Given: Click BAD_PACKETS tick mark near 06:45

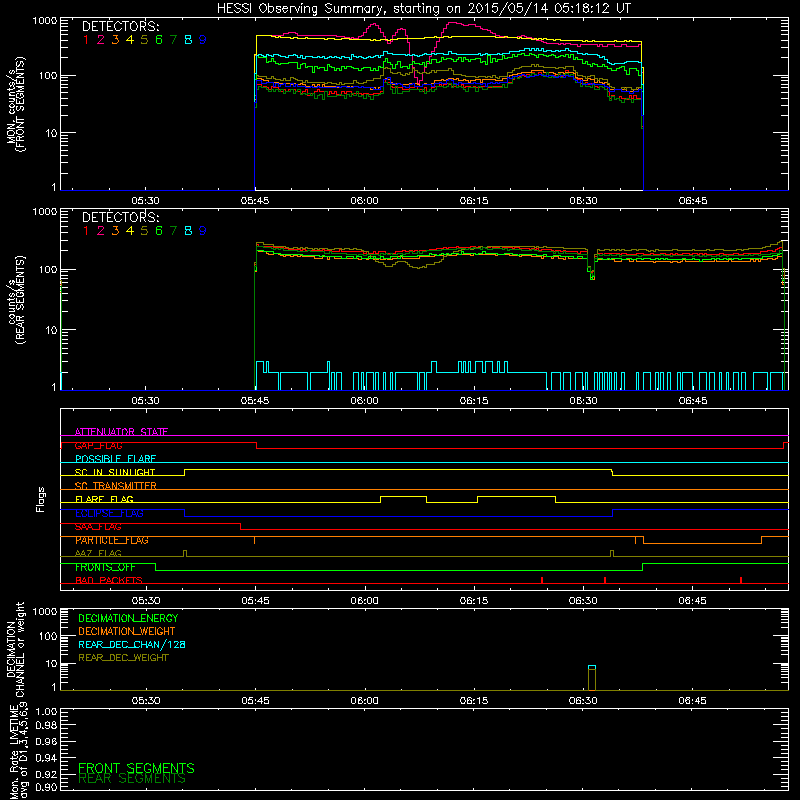Looking at the screenshot, I should point(741,580).
